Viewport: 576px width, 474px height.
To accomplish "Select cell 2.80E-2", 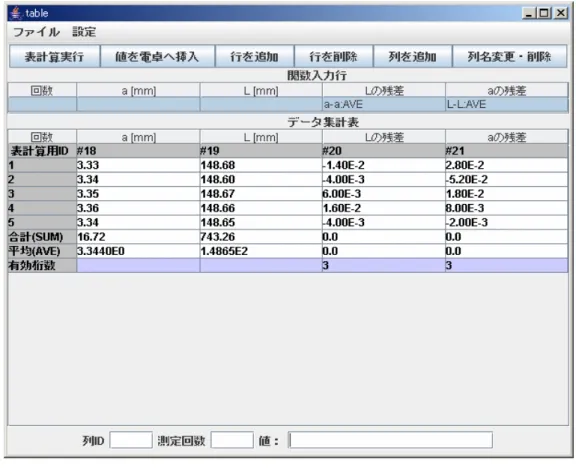I will (506, 165).
